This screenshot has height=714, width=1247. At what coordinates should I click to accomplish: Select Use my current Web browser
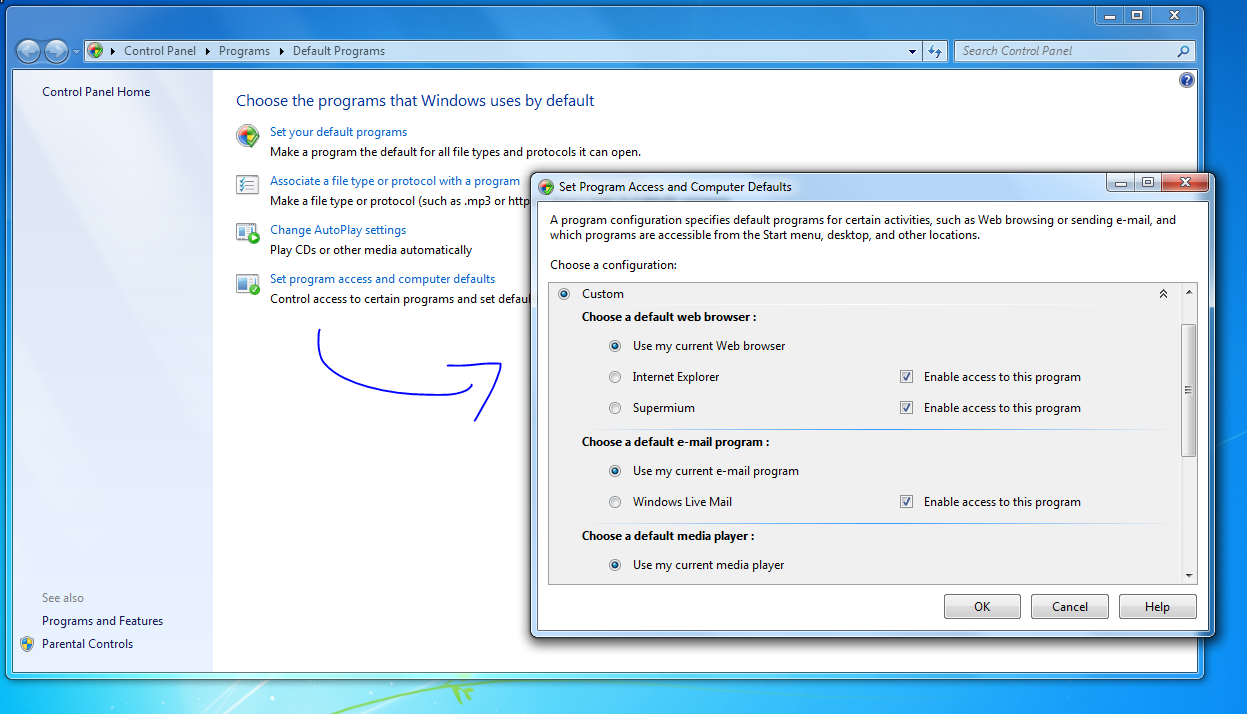tap(615, 346)
